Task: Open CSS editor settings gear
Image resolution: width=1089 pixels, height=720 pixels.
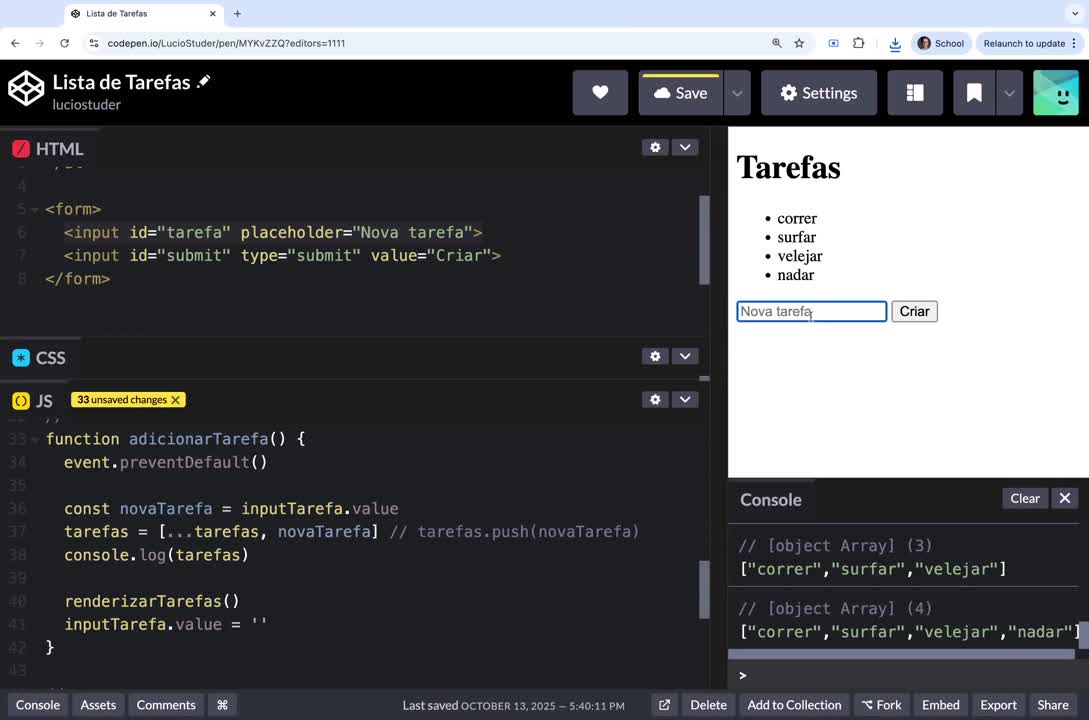Action: 655,356
